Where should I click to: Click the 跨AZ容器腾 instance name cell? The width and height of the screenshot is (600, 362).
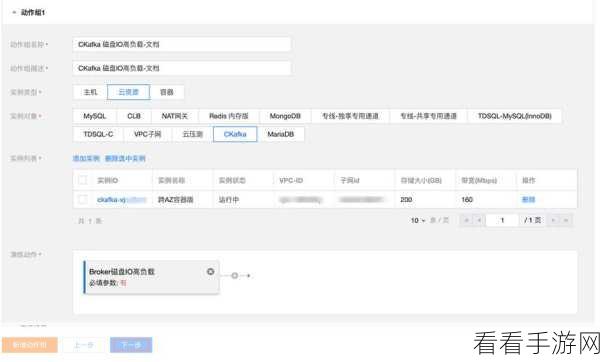(x=176, y=200)
